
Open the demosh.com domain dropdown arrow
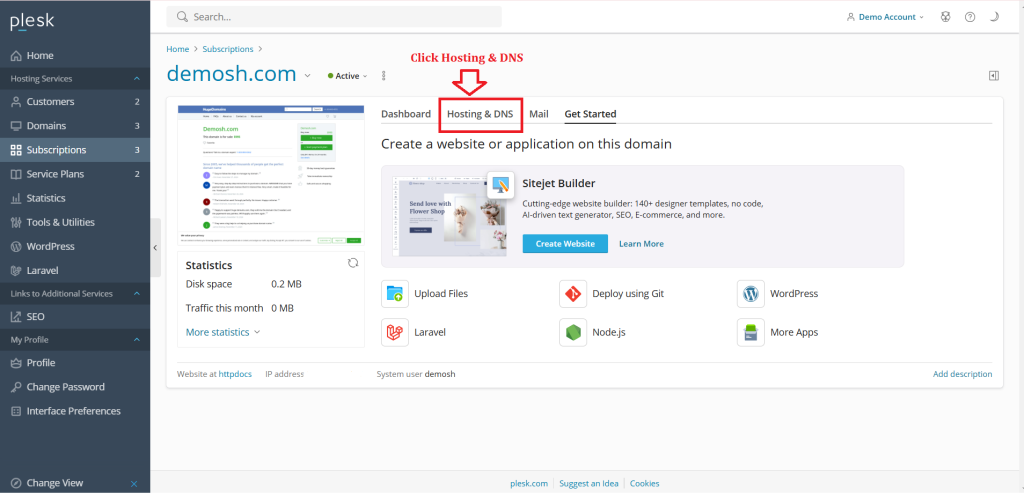pos(308,76)
